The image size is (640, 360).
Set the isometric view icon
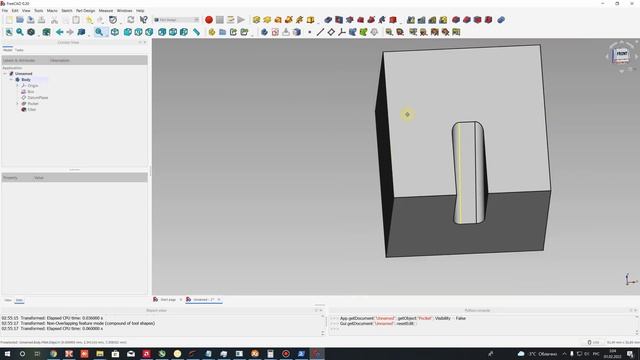tap(115, 32)
